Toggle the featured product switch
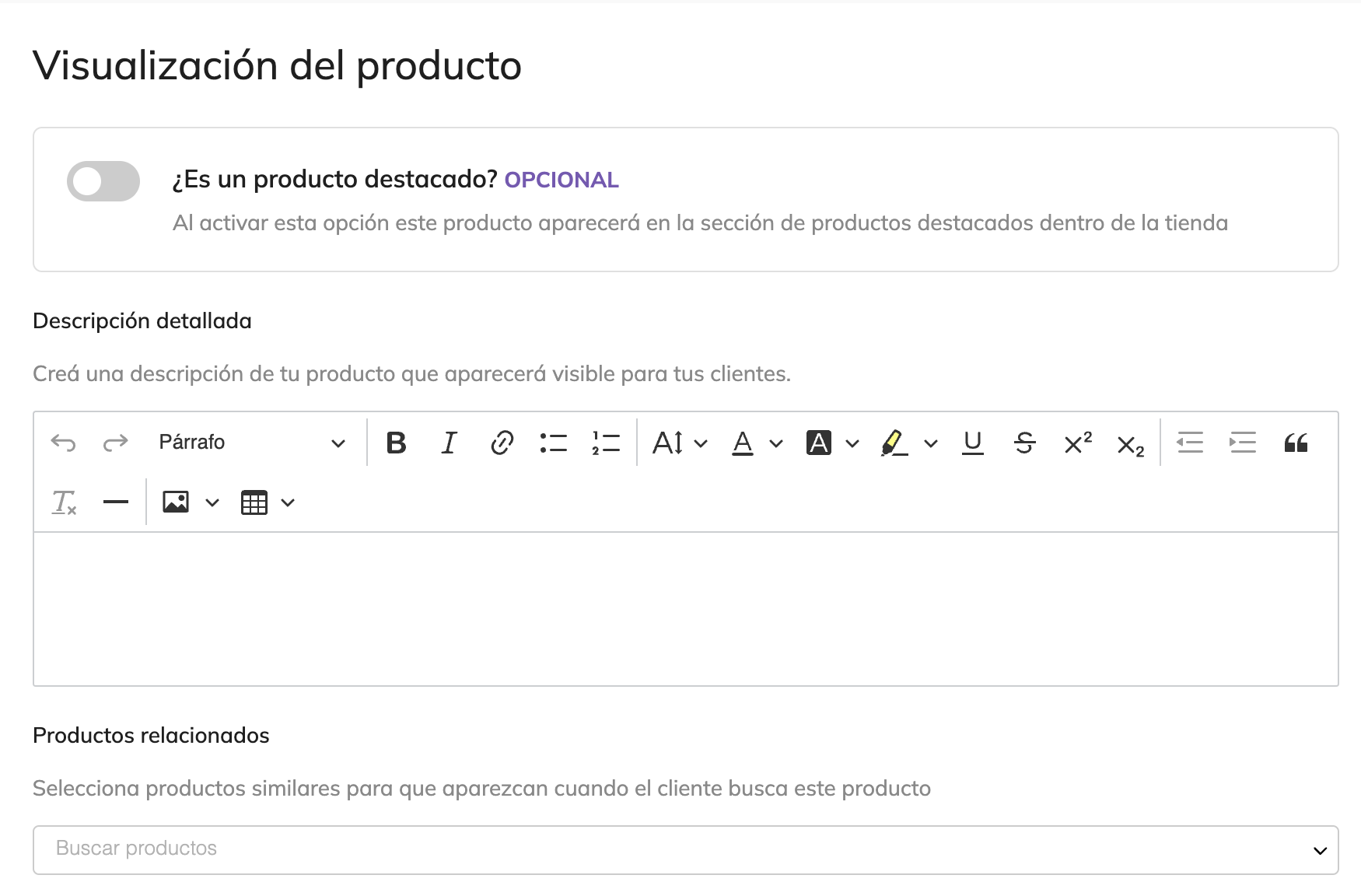 103,181
